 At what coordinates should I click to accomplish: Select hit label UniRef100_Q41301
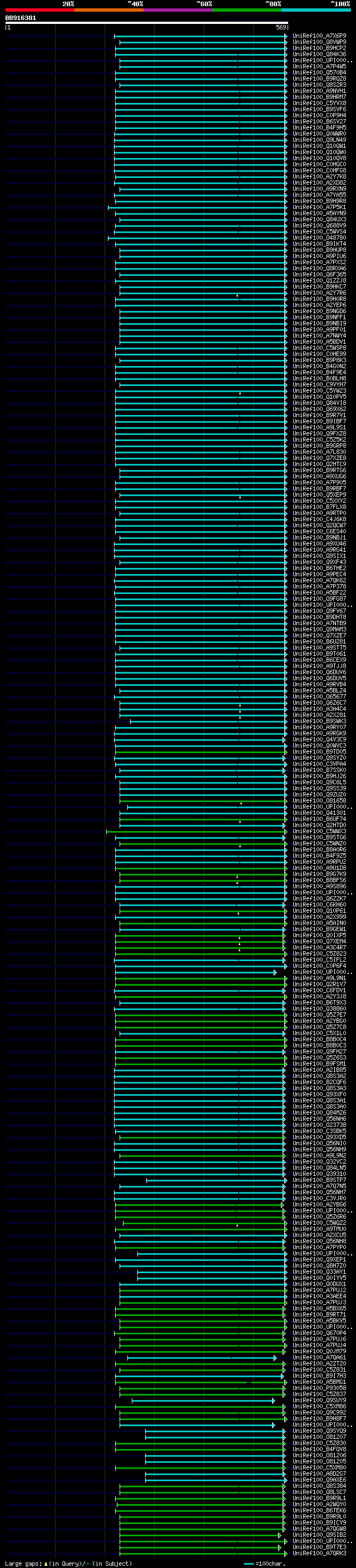[319, 813]
